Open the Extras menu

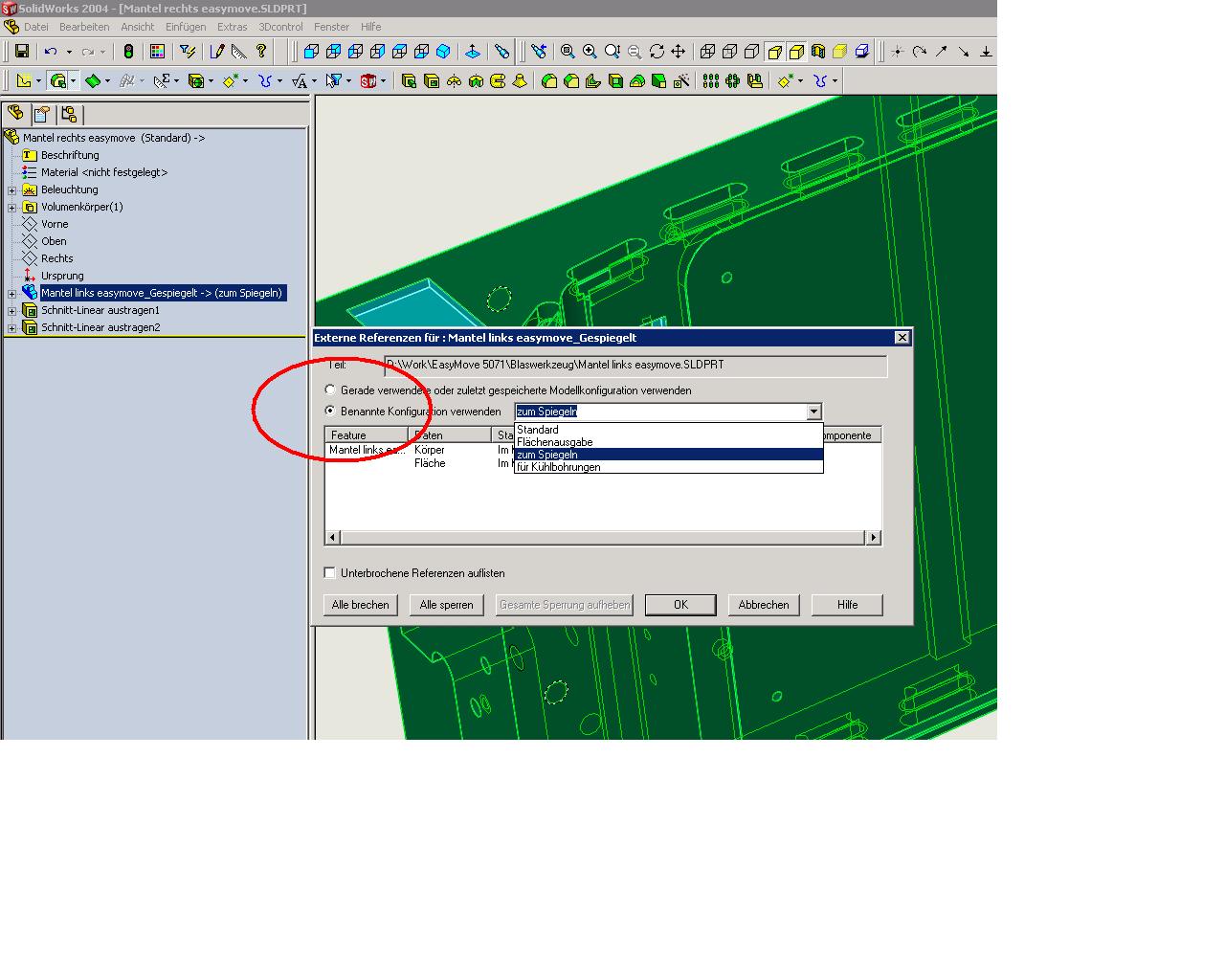(233, 27)
